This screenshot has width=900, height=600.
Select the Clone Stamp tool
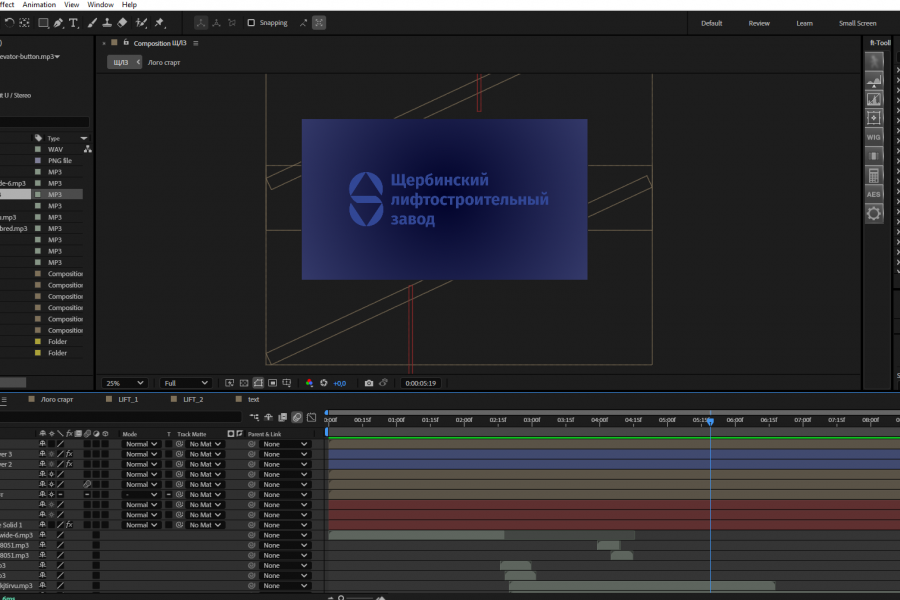[x=107, y=23]
